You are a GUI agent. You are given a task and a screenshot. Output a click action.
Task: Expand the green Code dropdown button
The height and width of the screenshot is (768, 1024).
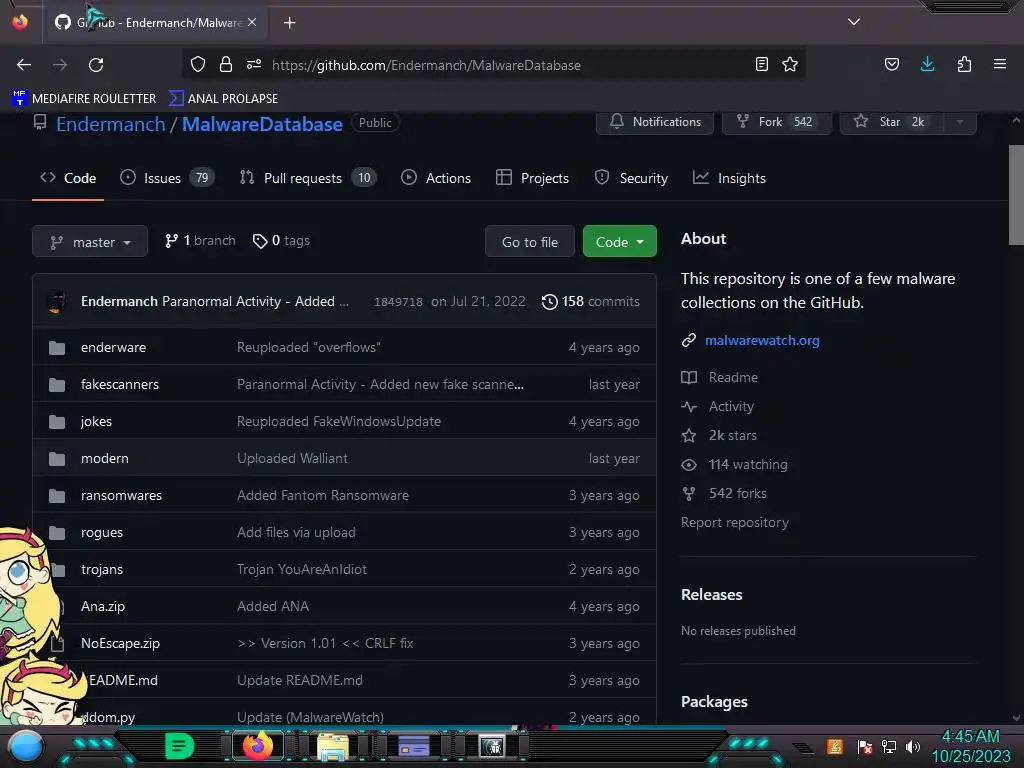point(619,242)
